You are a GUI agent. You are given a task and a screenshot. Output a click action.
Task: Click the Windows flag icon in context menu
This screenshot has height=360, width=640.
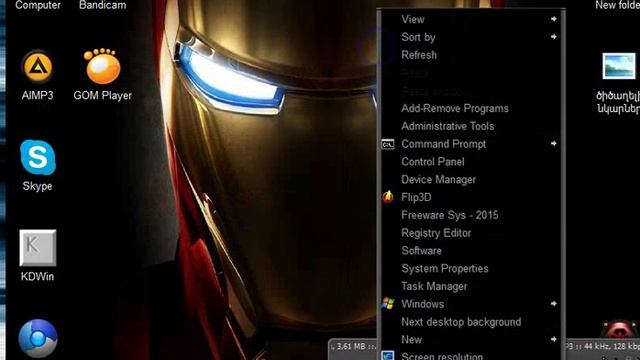(388, 304)
